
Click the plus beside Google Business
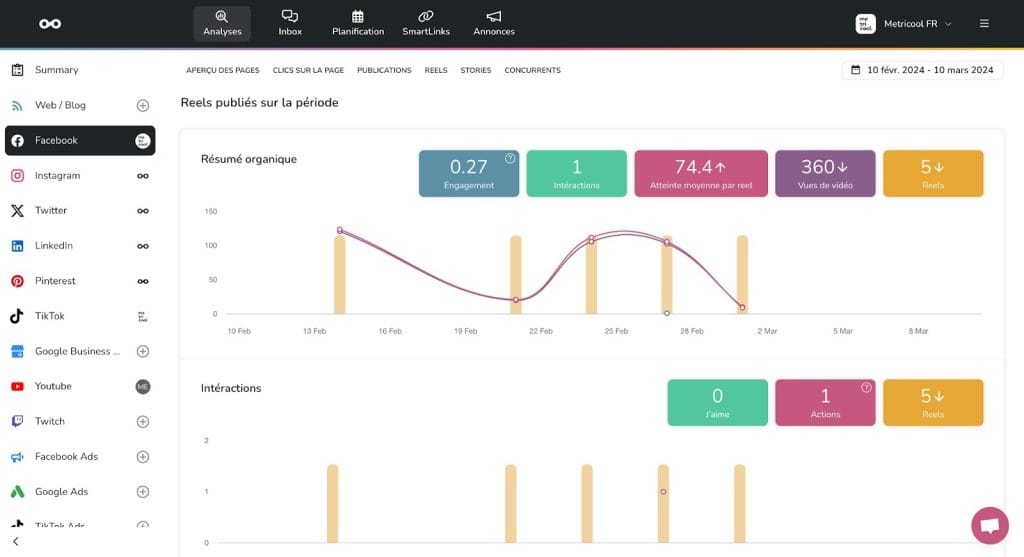tap(143, 351)
